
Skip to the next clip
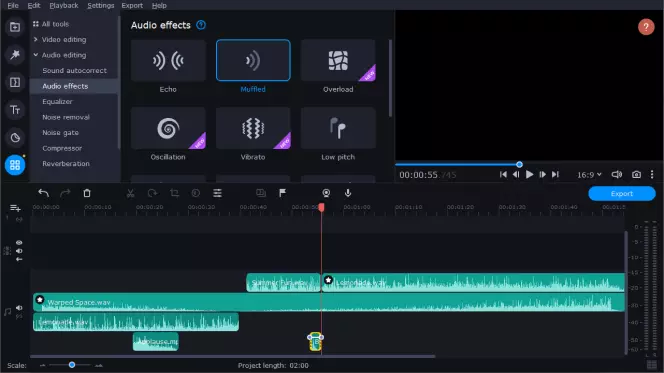click(x=555, y=174)
